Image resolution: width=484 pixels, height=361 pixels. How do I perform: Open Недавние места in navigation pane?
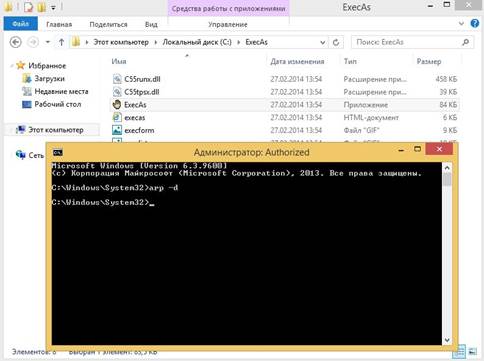pos(61,91)
